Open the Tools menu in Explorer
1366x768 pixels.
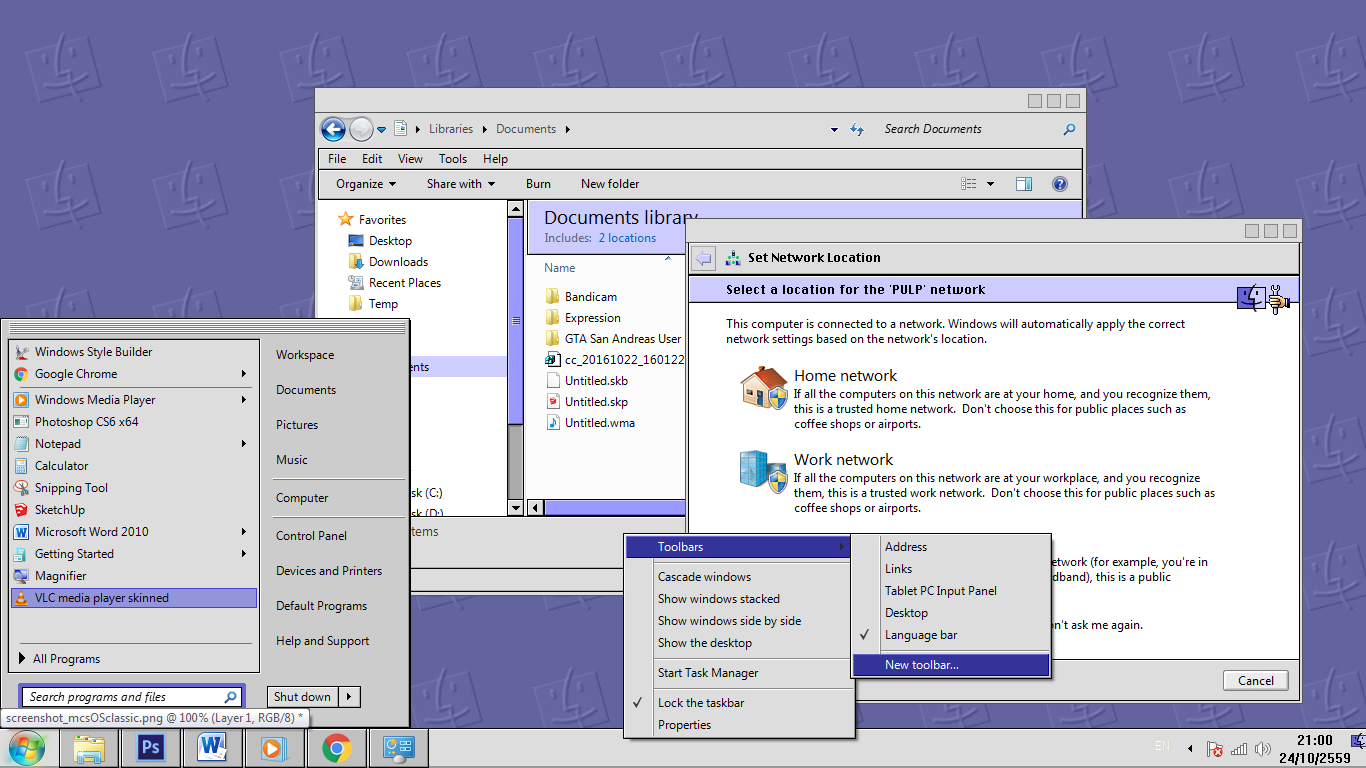pos(452,158)
